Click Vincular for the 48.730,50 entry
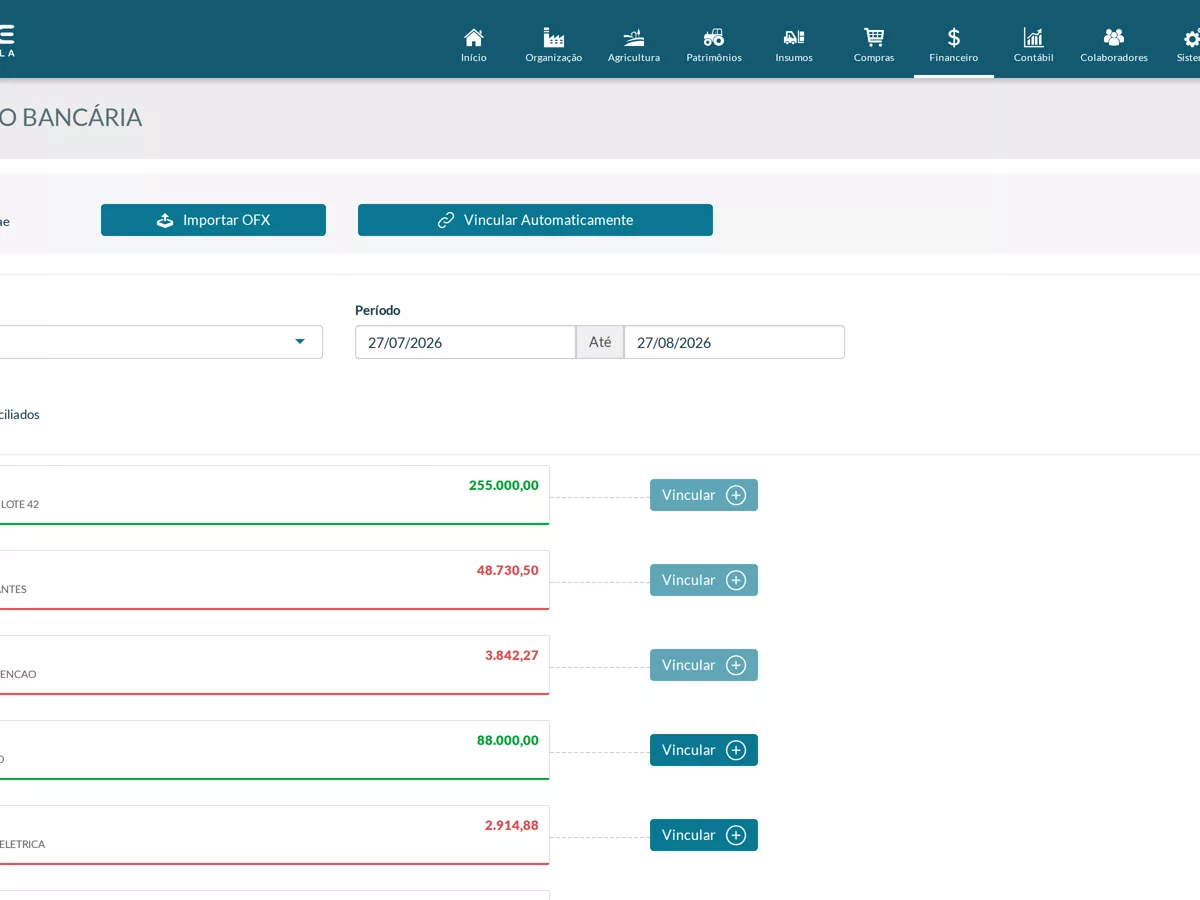 (704, 580)
